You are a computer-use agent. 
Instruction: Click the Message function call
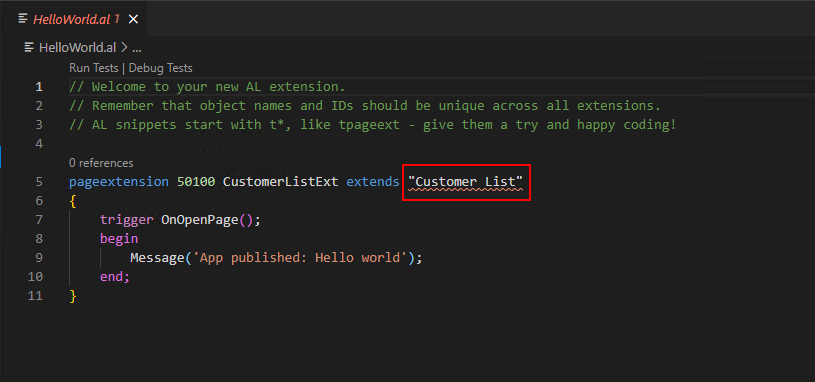click(157, 258)
